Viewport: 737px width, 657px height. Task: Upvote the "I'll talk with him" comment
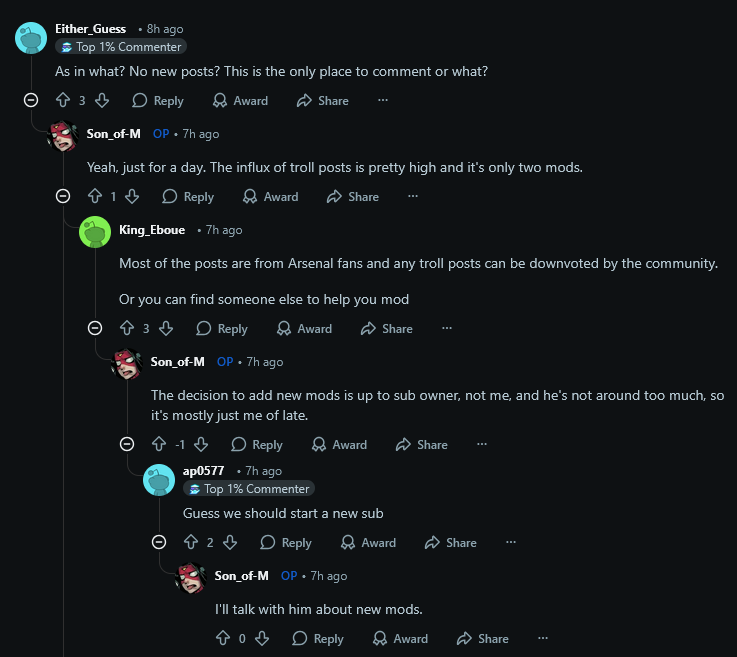coord(223,638)
